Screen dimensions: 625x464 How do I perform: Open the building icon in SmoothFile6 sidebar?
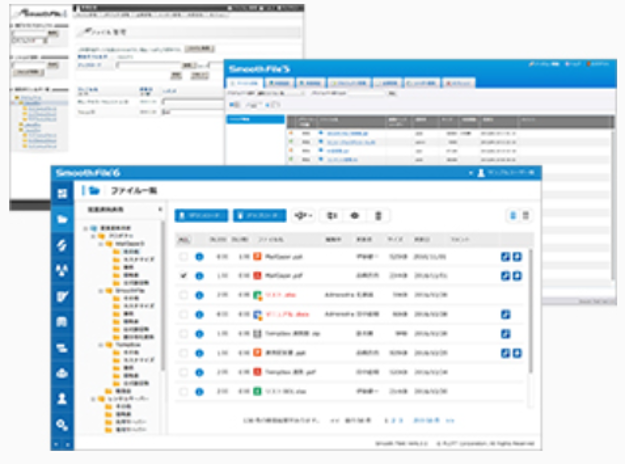coord(62,322)
